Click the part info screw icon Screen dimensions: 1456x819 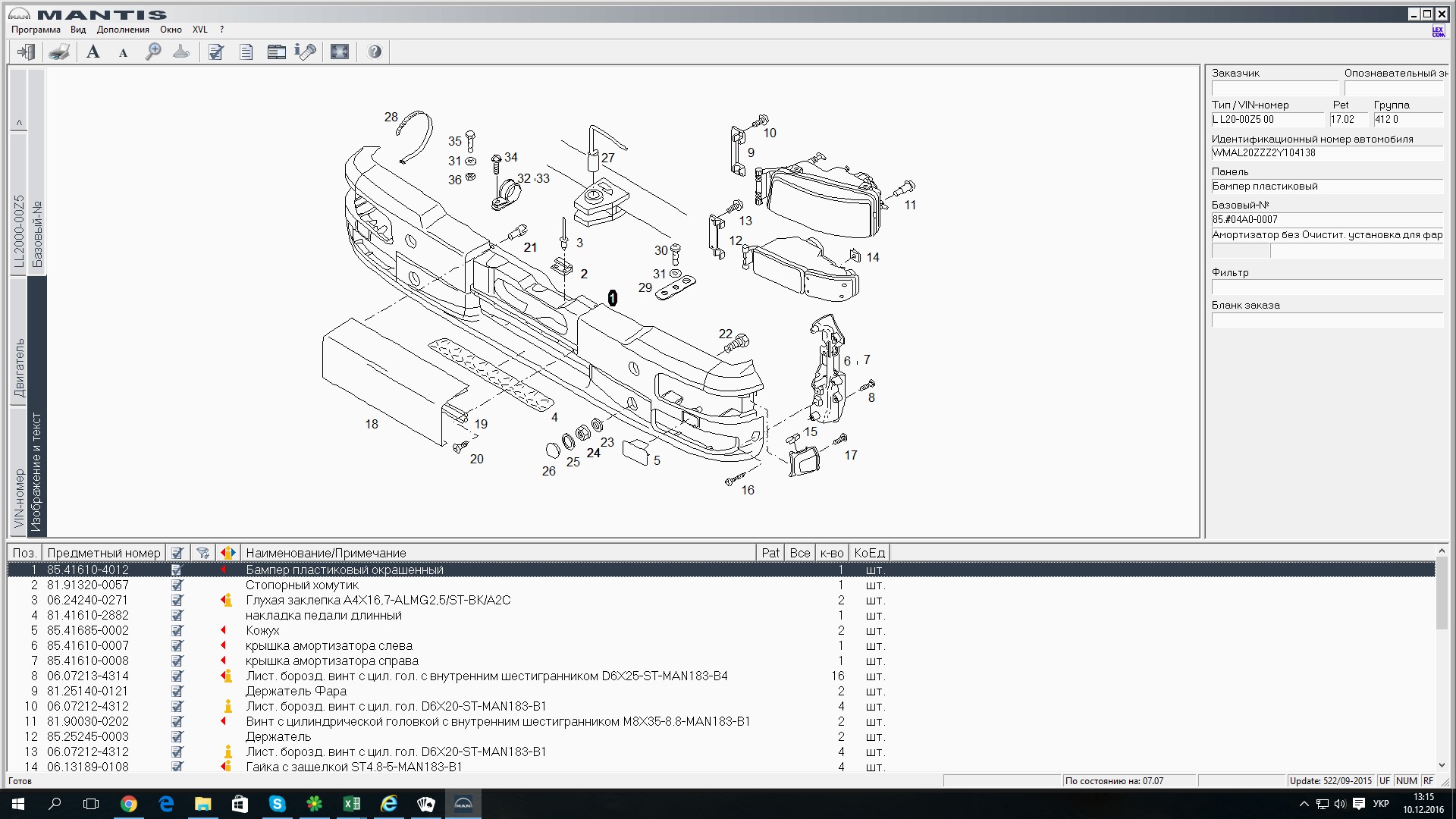pos(306,52)
